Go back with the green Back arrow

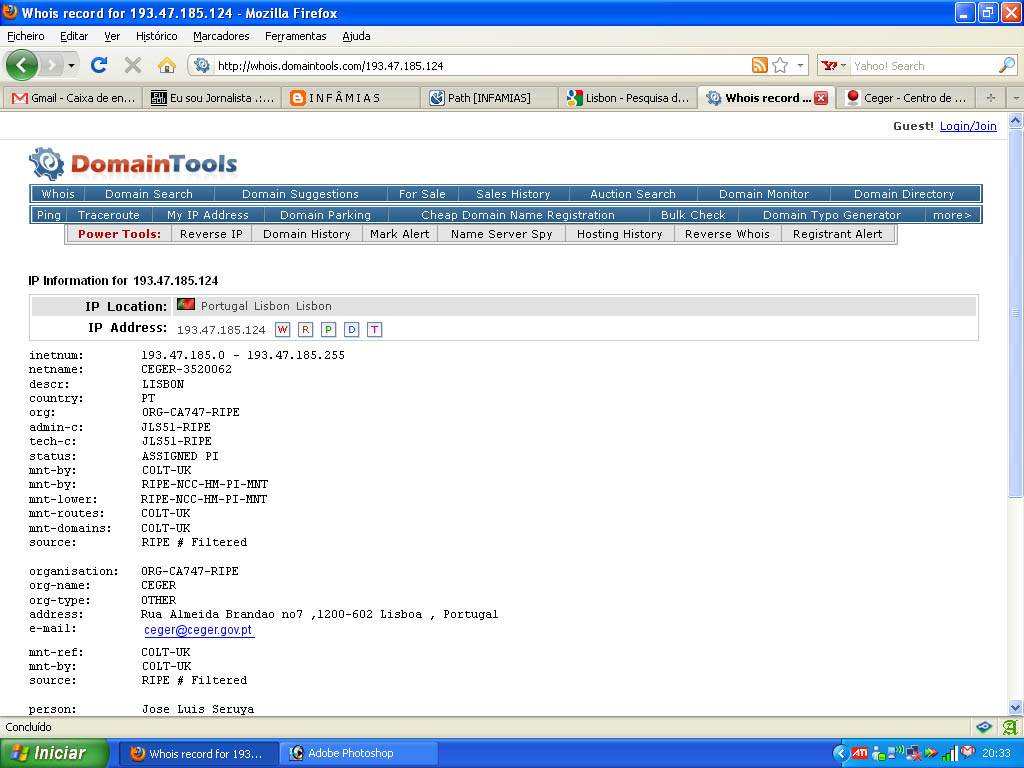[x=22, y=65]
